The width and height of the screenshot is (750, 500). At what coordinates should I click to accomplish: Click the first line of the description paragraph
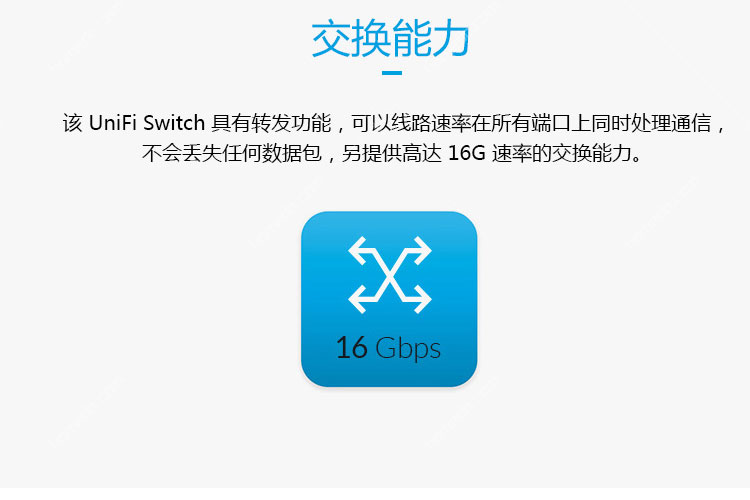pyautogui.click(x=395, y=123)
